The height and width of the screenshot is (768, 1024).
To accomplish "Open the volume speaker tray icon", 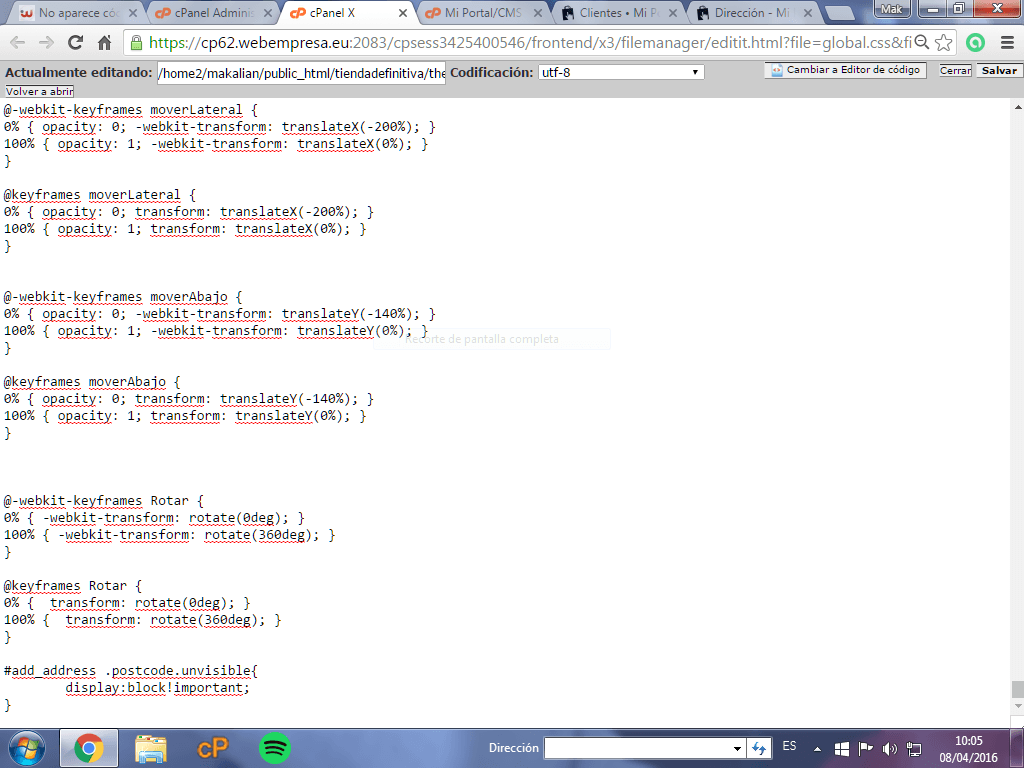I will pos(889,748).
